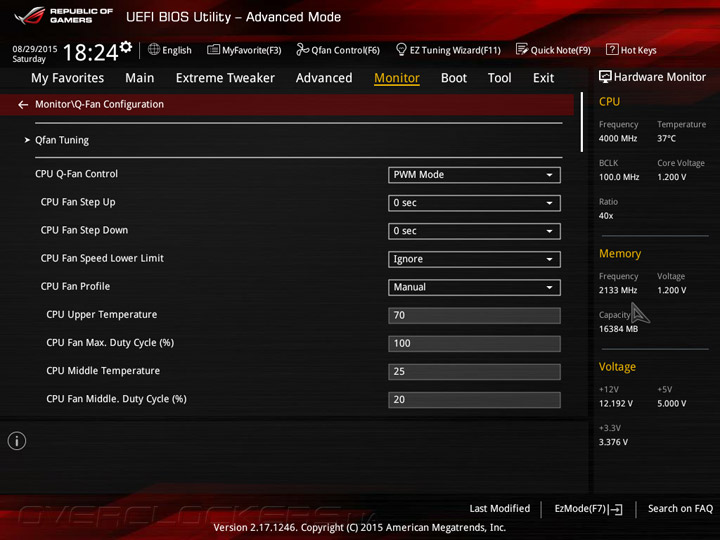Click the settings gear next to the clock

pos(126,47)
